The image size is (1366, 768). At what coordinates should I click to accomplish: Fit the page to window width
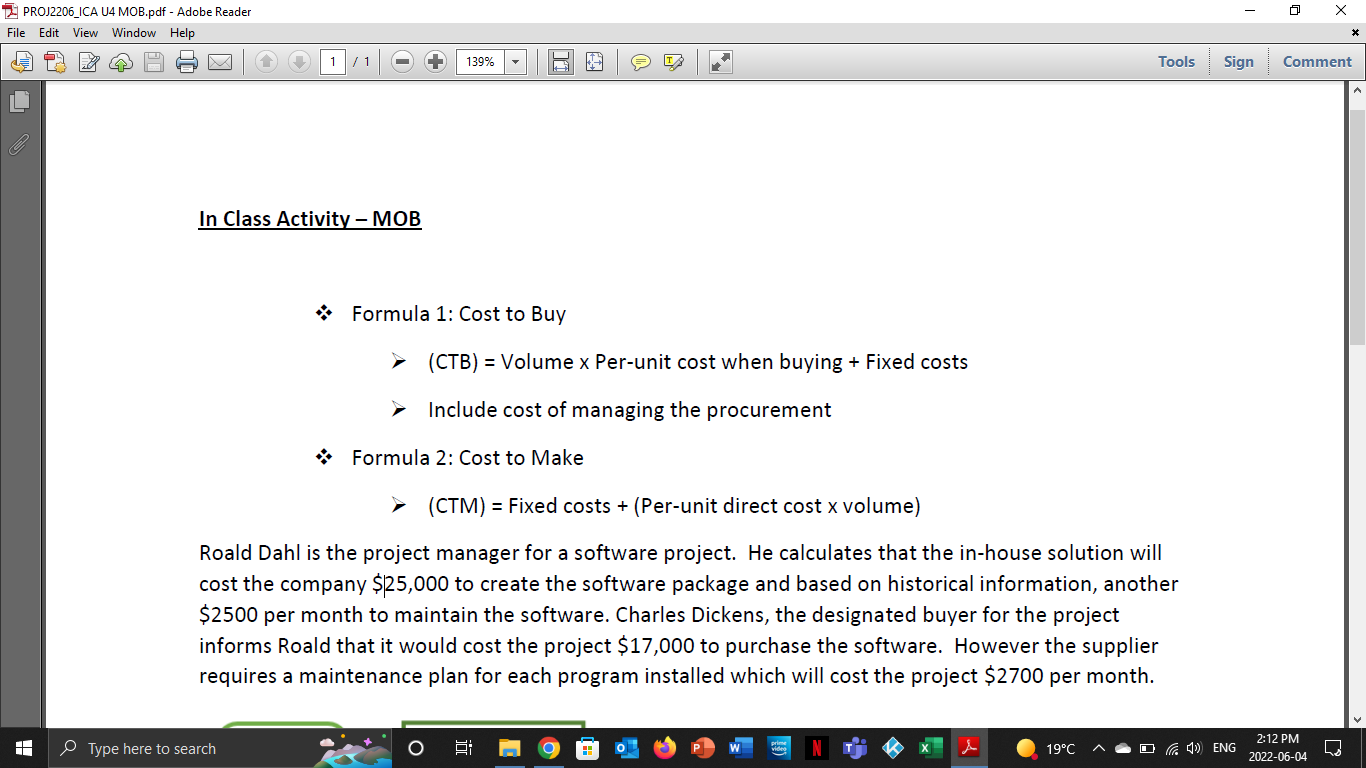pyautogui.click(x=561, y=62)
